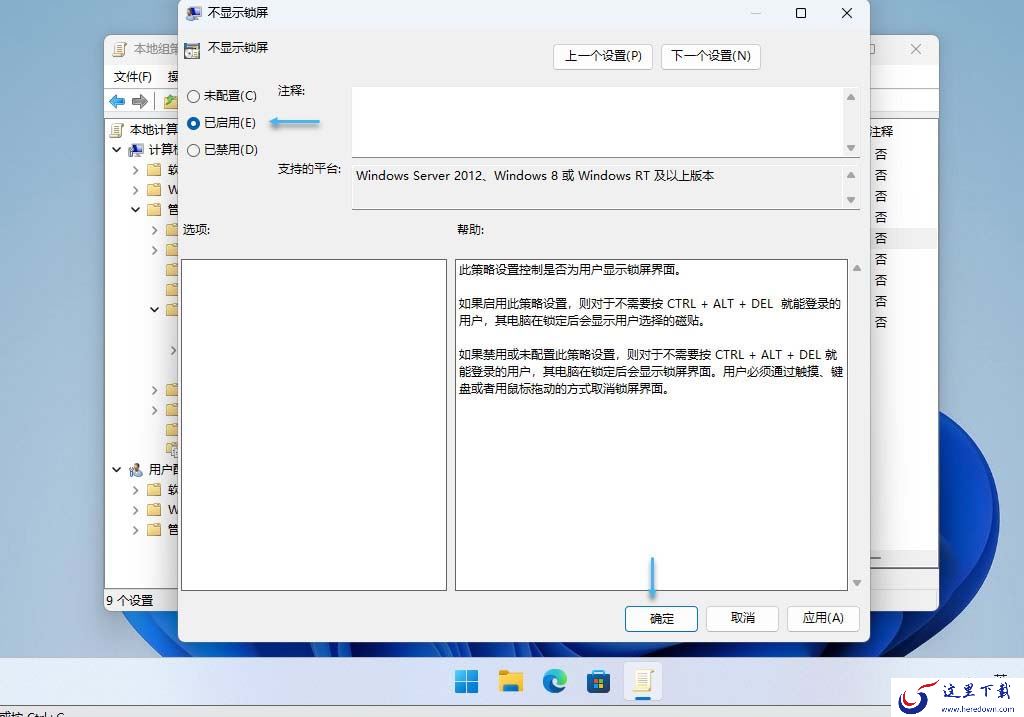Open the Windows Start menu
This screenshot has height=717, width=1024.
tap(466, 681)
